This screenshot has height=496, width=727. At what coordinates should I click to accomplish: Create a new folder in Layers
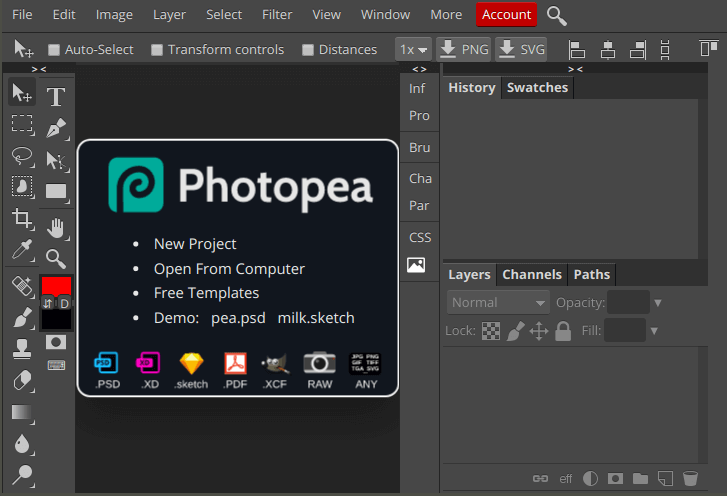pyautogui.click(x=640, y=478)
